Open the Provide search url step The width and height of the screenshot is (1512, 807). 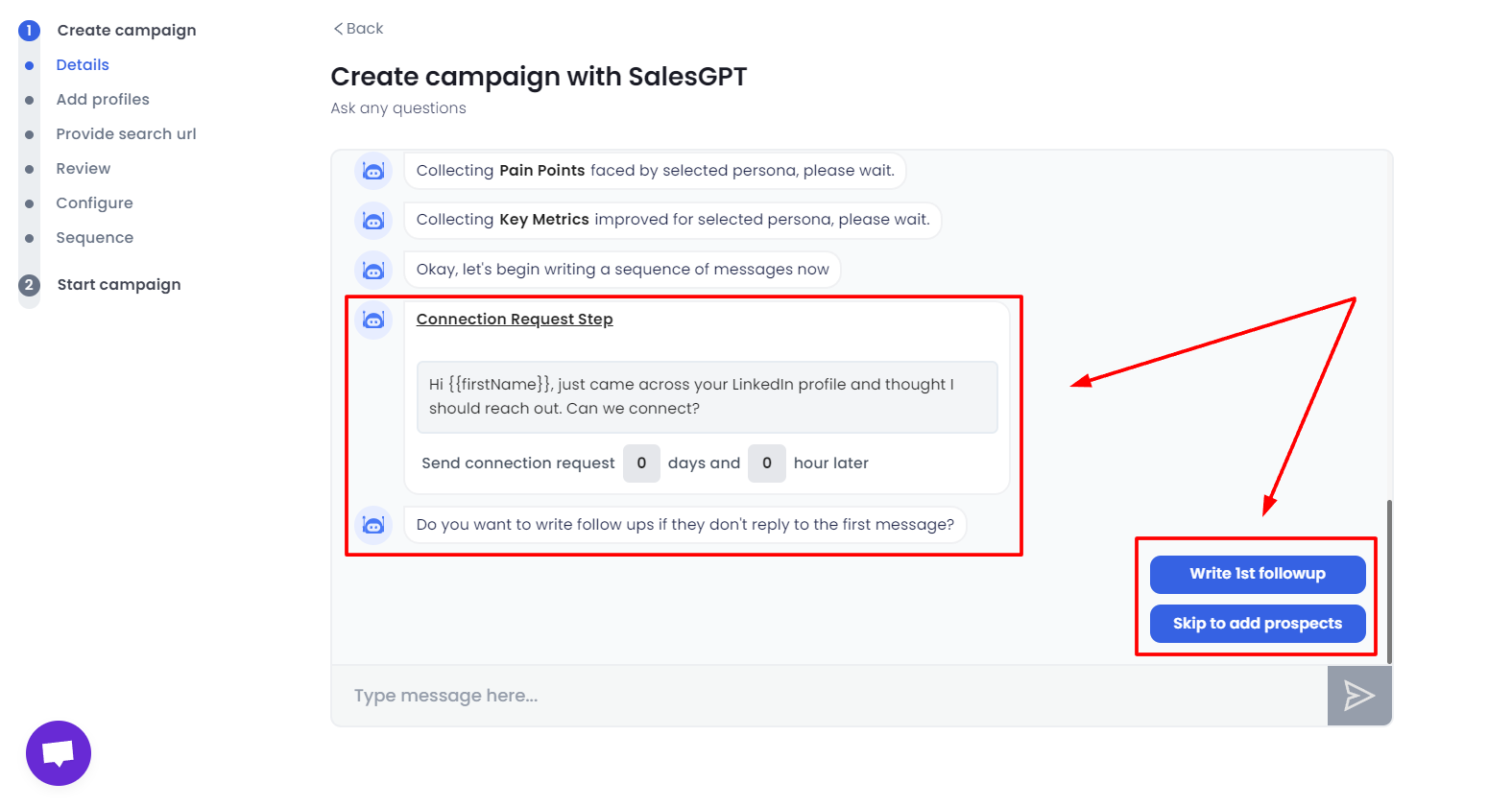pos(126,133)
